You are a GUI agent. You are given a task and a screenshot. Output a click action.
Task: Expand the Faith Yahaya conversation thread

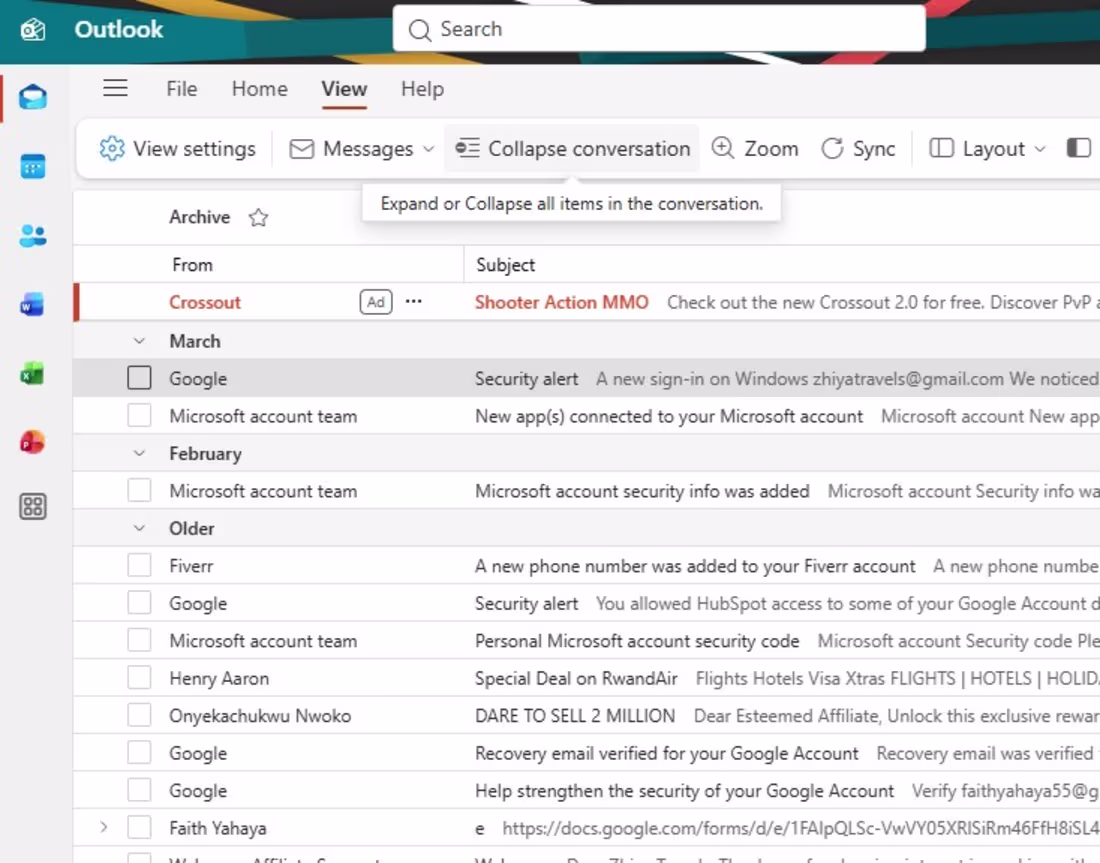point(103,827)
